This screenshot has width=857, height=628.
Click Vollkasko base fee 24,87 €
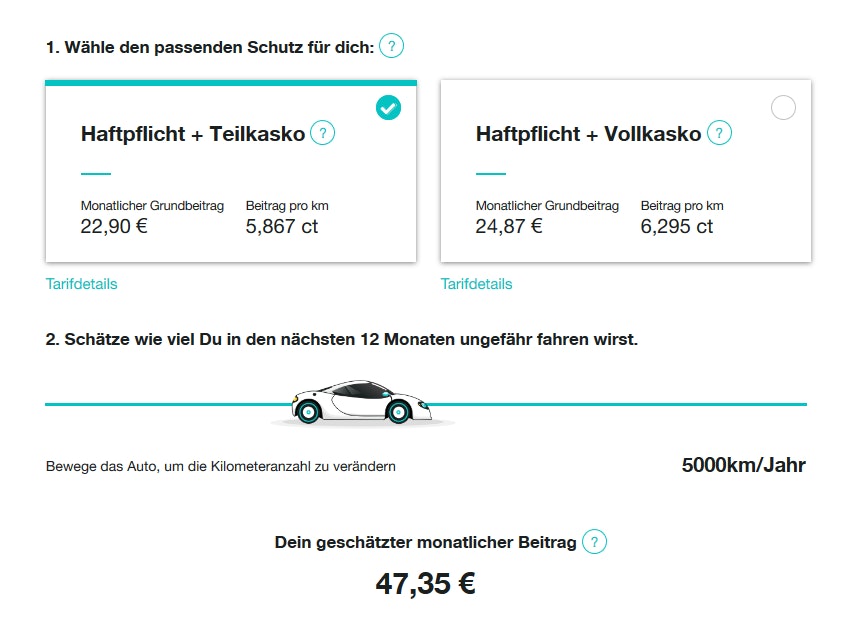509,226
